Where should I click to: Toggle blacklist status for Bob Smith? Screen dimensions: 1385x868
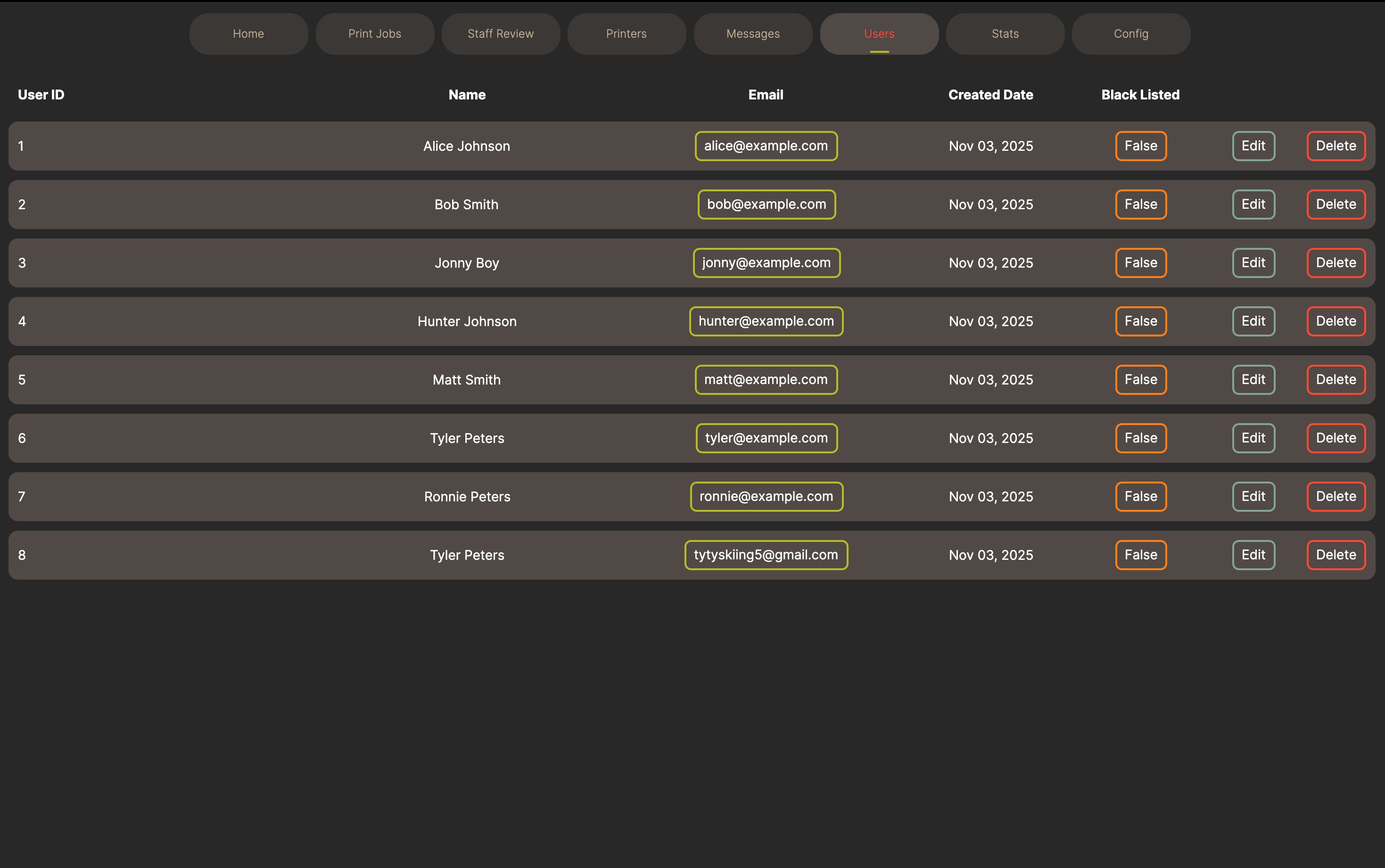(1140, 205)
